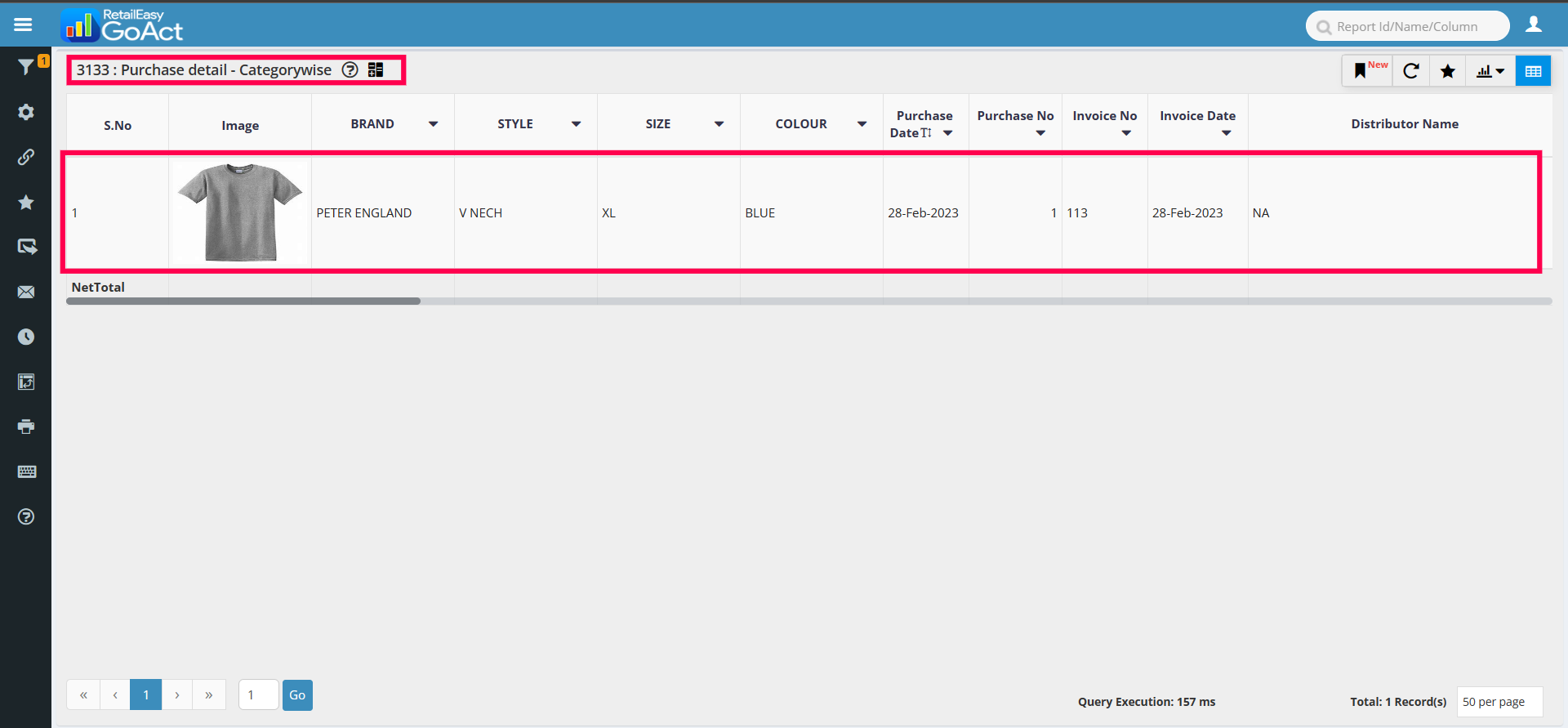
Task: Open favorites star in sidebar
Action: click(26, 202)
